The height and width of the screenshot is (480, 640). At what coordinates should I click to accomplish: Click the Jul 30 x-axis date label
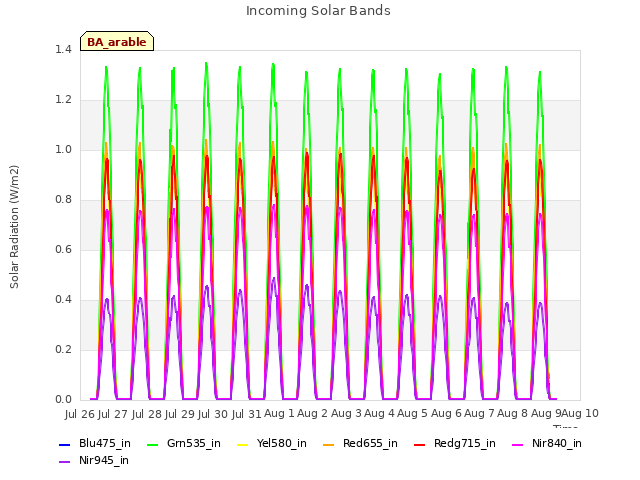coord(213,414)
